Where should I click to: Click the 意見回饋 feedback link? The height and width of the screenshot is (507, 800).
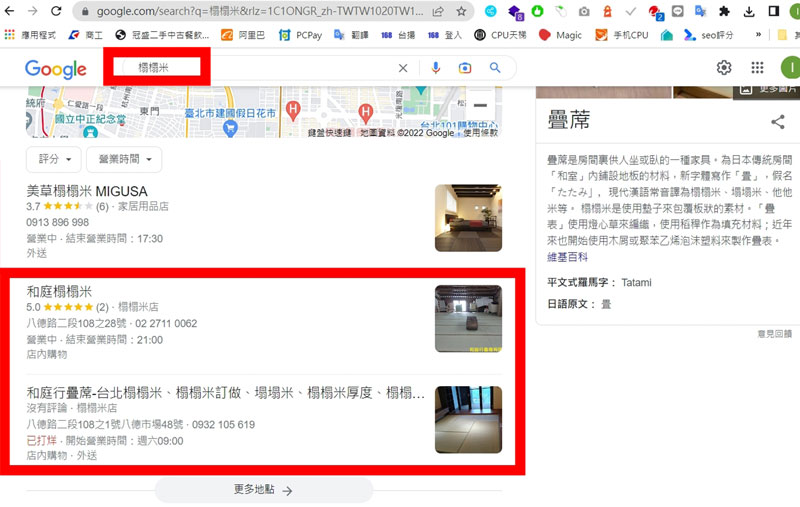click(x=774, y=334)
